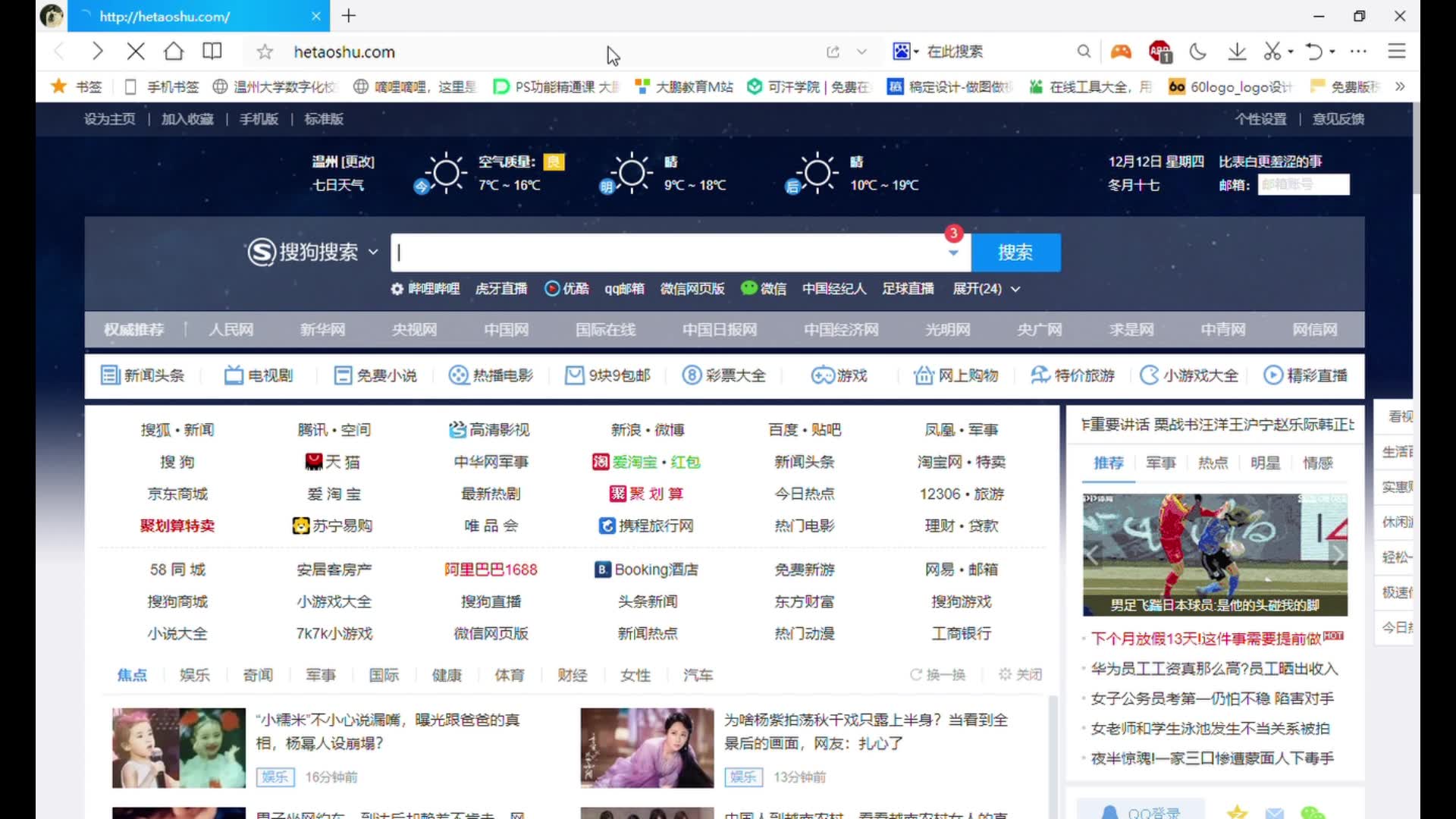Screen dimensions: 1456x819
Task: Open browser hamburger main menu
Action: point(1397,52)
